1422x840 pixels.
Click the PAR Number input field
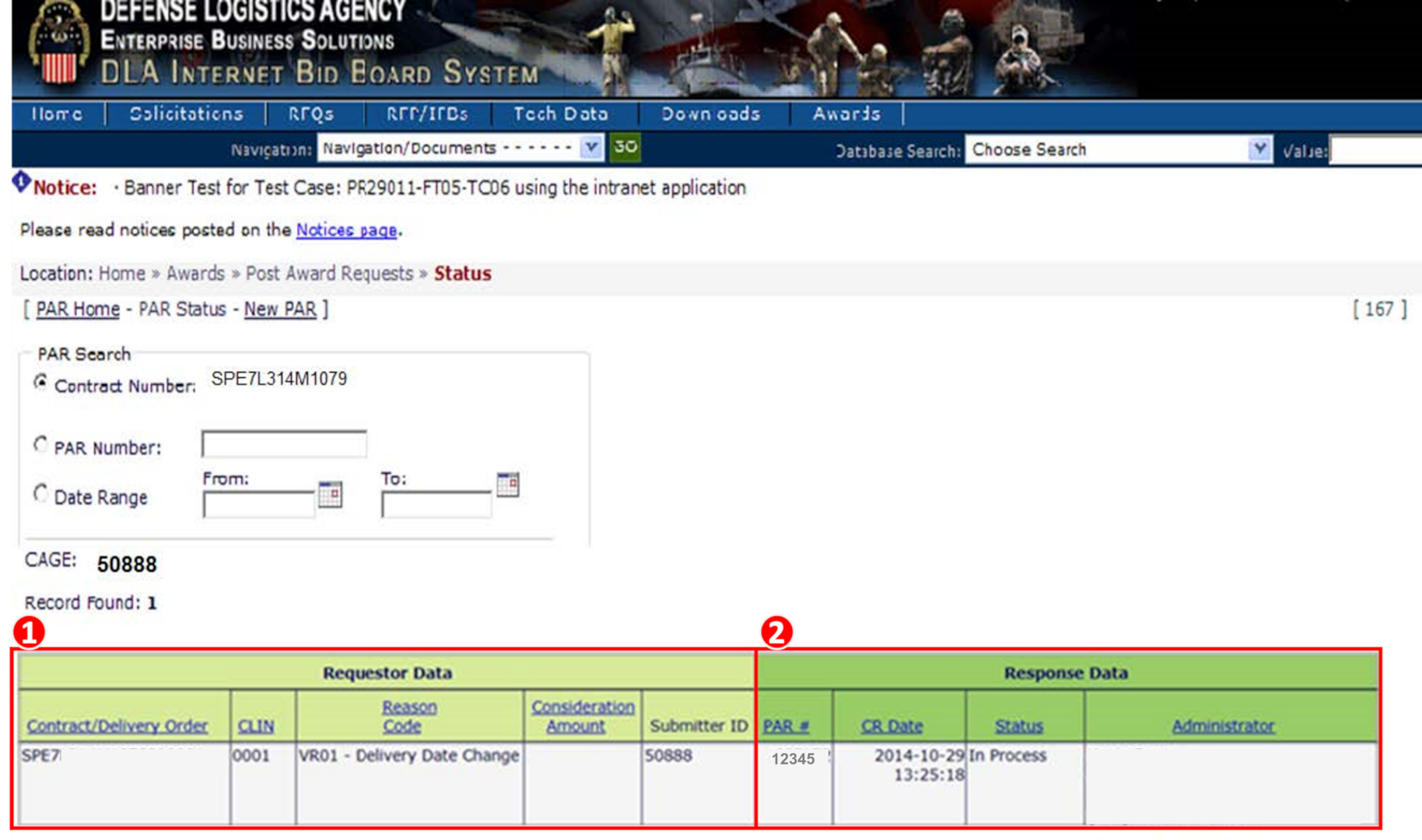284,444
